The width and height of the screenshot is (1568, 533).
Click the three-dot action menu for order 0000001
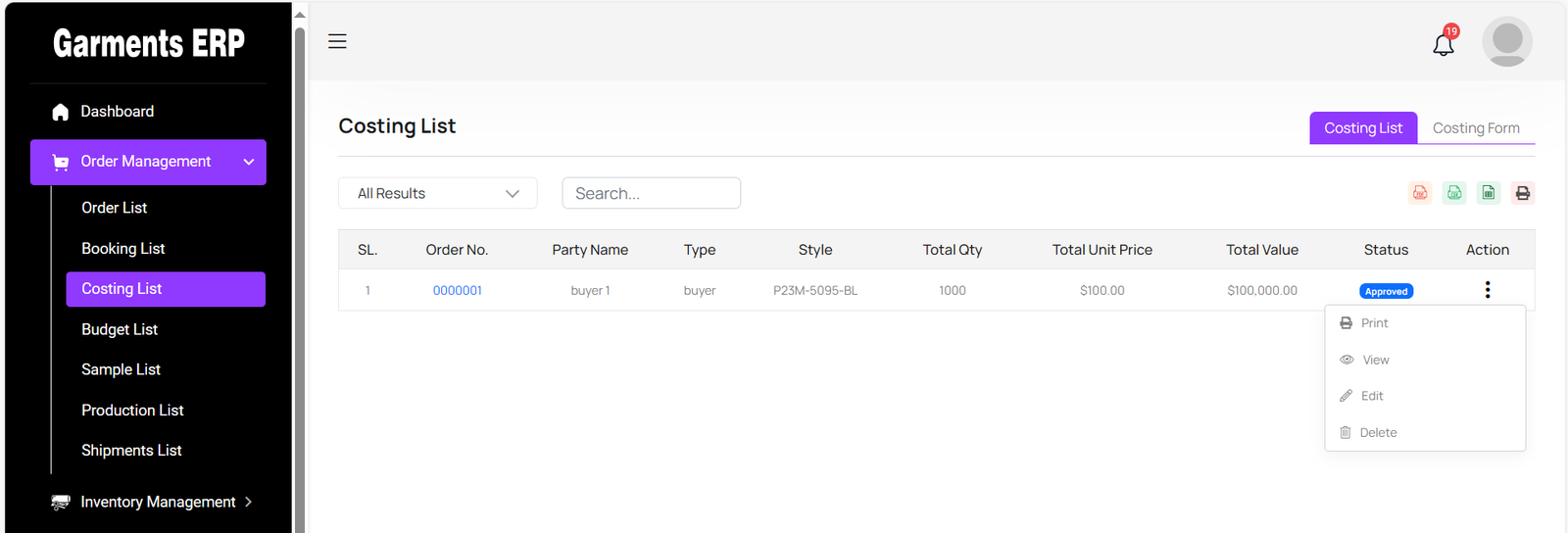(x=1487, y=290)
